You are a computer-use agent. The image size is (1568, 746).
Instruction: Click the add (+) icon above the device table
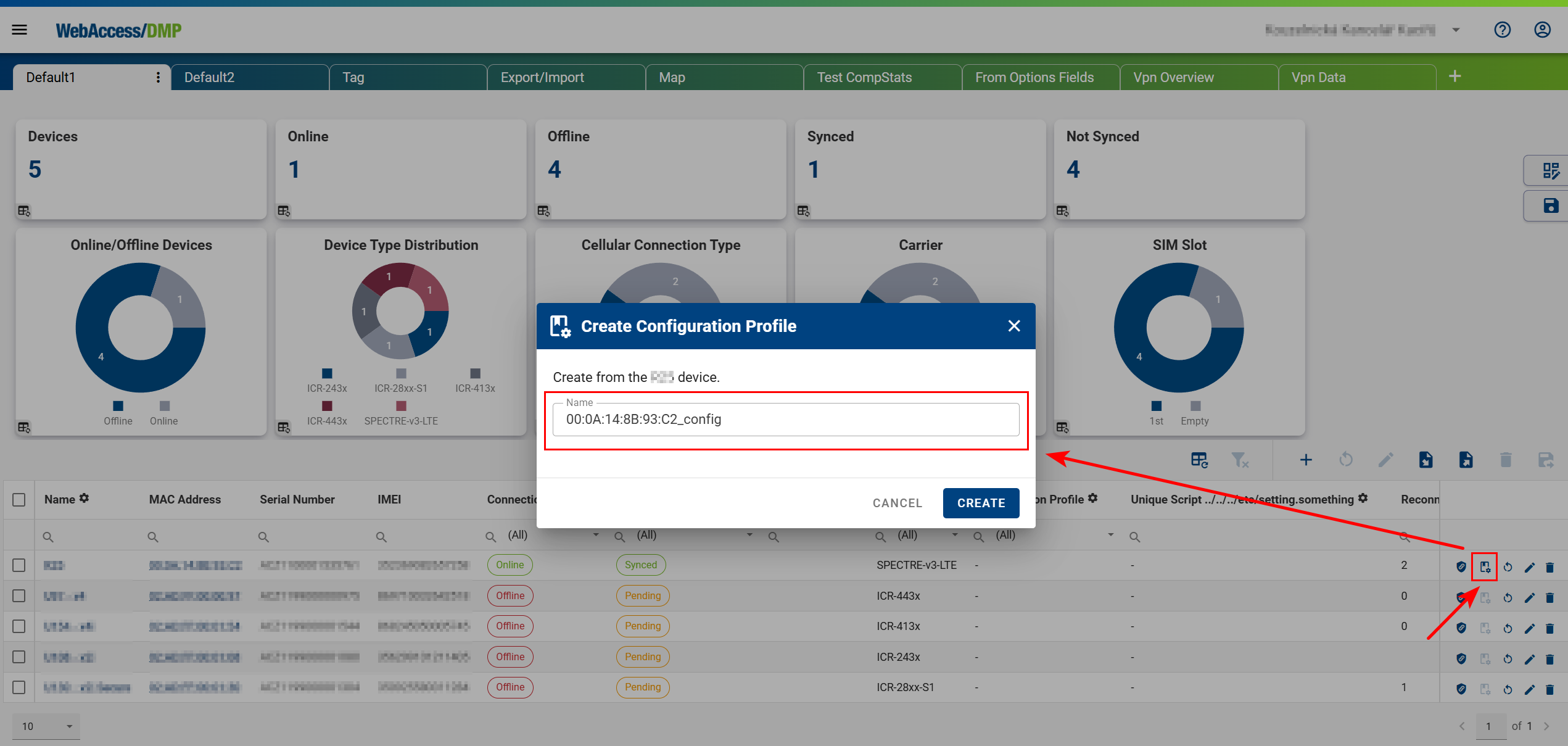coord(1306,460)
